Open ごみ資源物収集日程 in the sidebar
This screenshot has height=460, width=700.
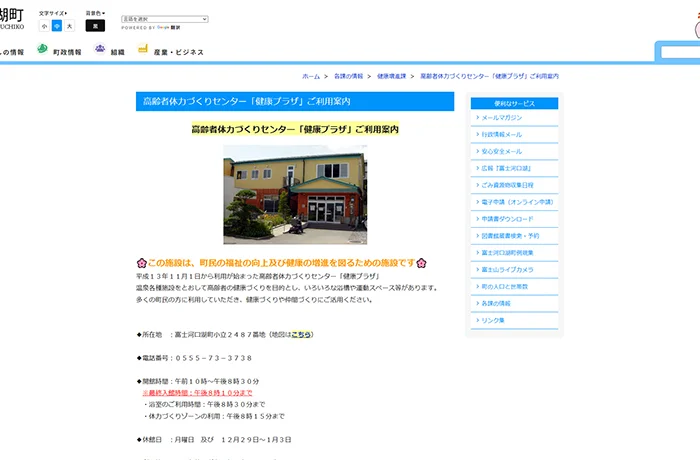(x=507, y=185)
